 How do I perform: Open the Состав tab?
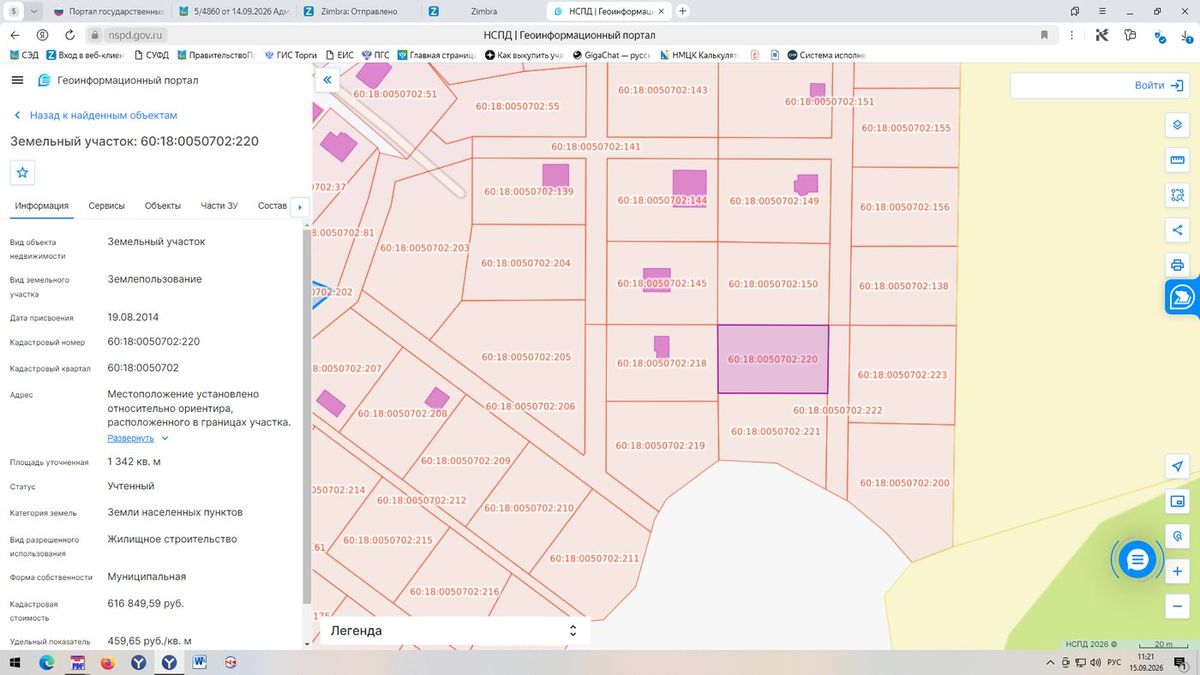tap(272, 206)
